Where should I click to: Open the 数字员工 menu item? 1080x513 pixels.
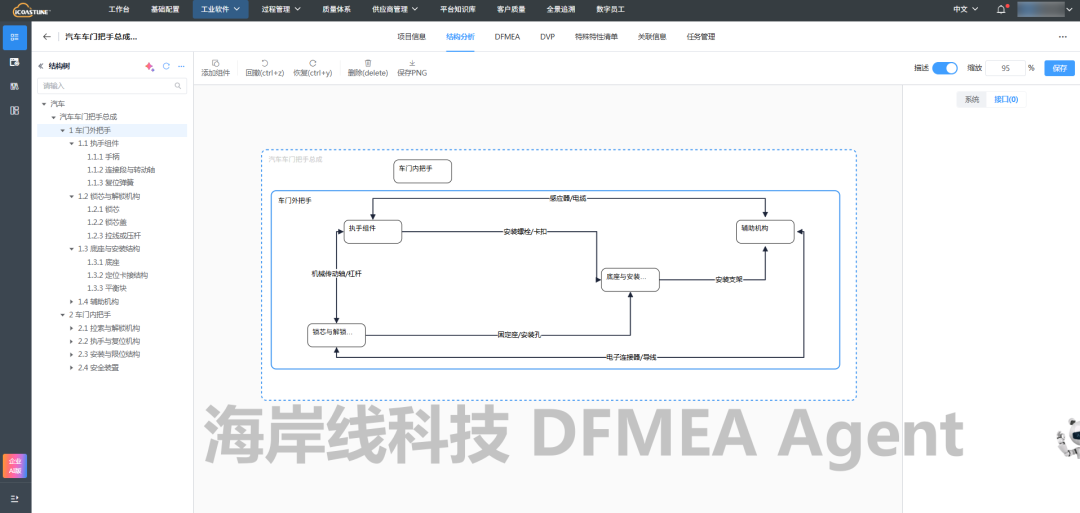click(x=610, y=10)
